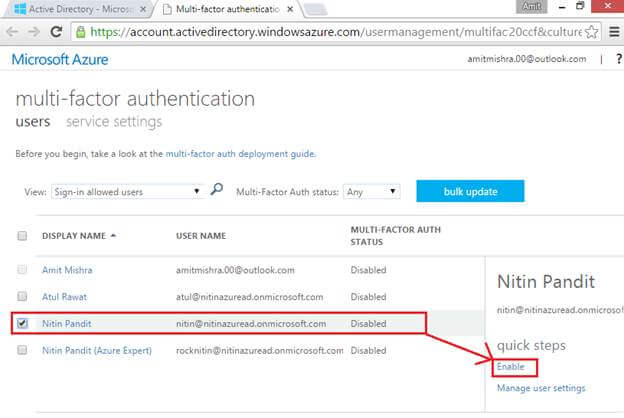Click the Nitin Pandit heading in details pane
624x418 pixels.
tap(546, 282)
